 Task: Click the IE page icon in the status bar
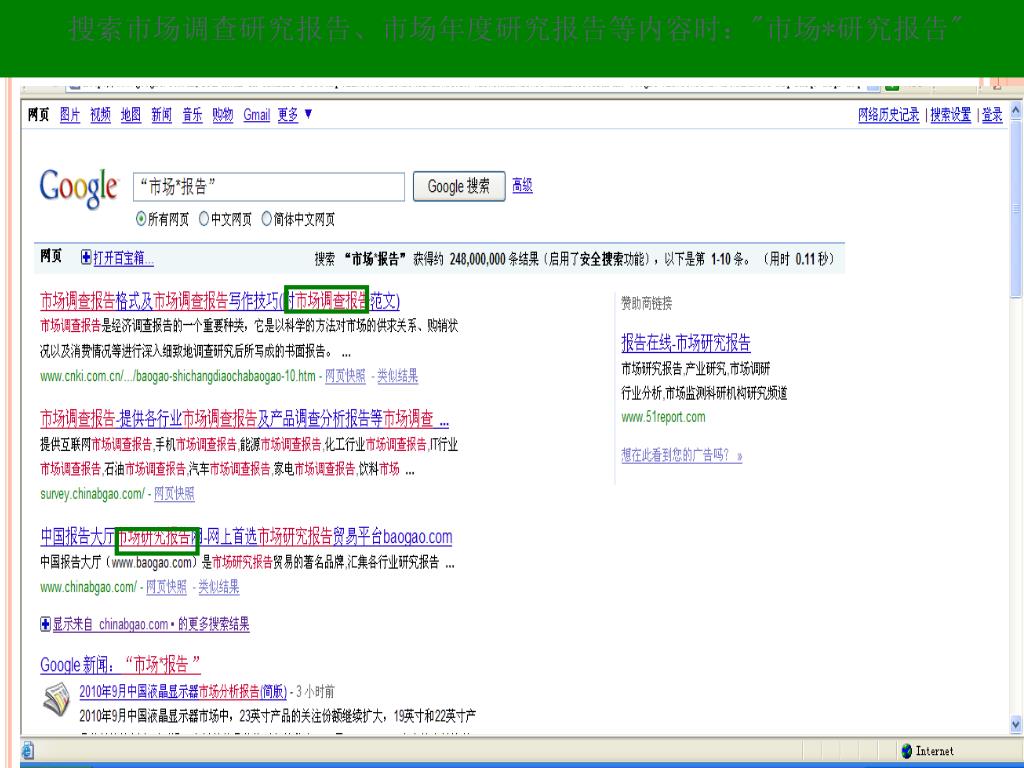[x=27, y=751]
